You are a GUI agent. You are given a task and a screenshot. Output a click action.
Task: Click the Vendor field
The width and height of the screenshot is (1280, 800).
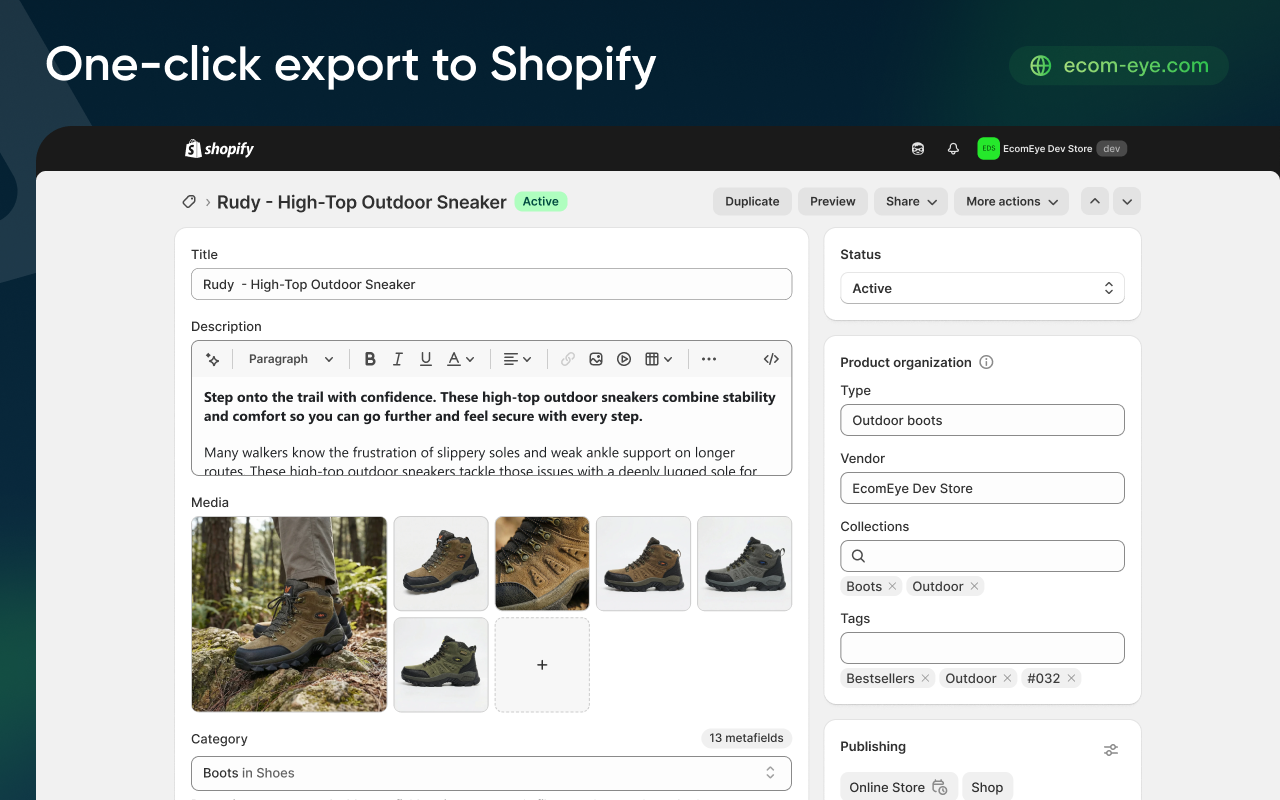tap(982, 488)
